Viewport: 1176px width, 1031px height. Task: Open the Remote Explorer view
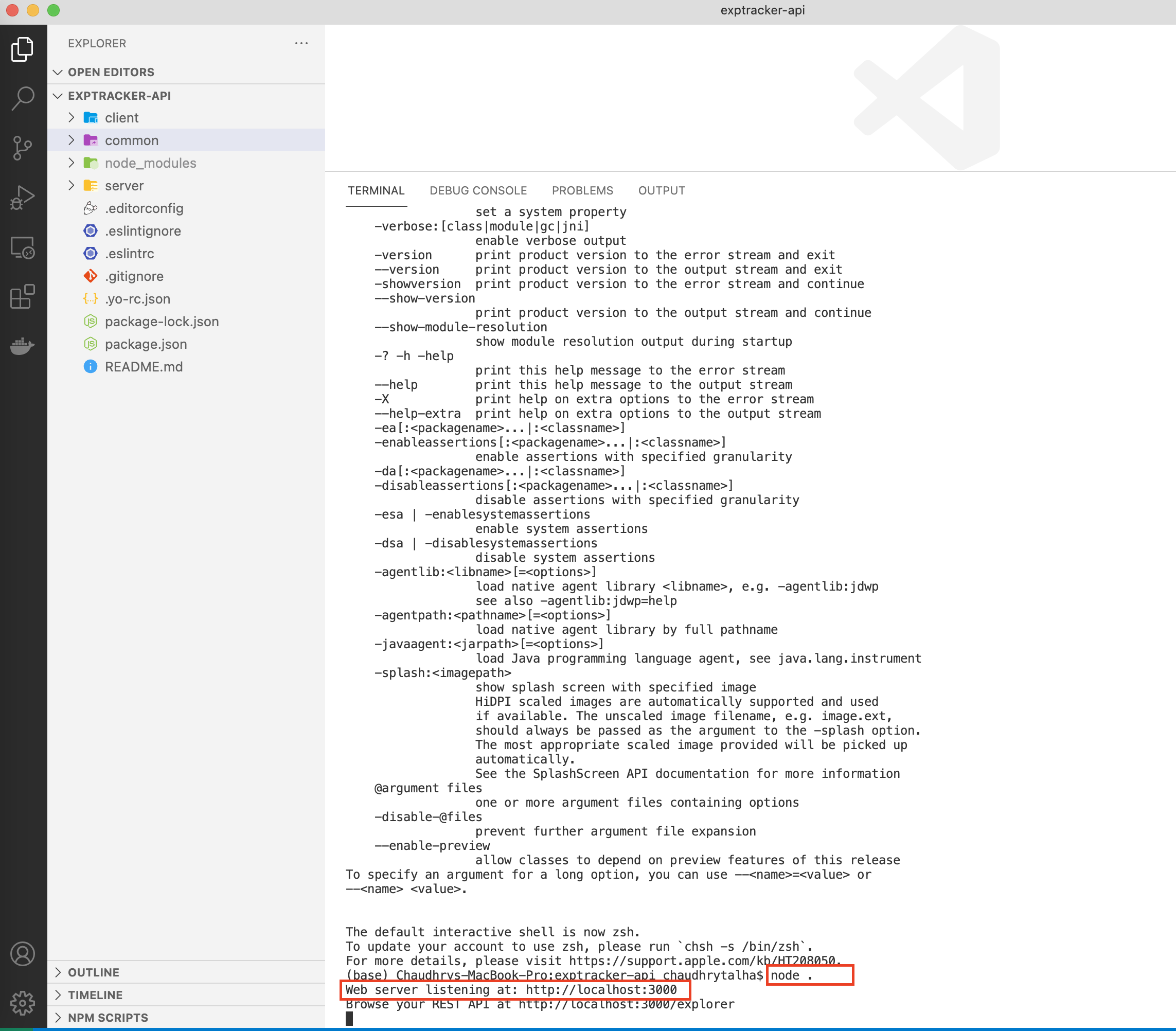coord(23,248)
